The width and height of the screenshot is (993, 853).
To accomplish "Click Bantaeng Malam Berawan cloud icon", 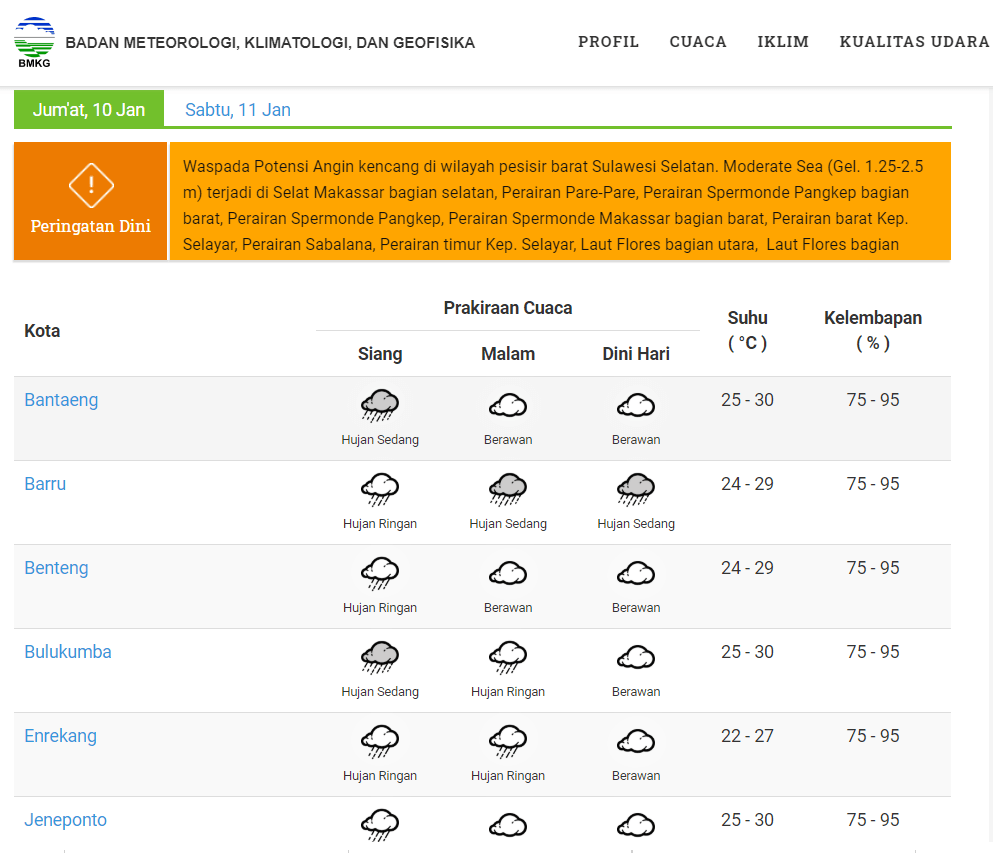I will pos(508,405).
